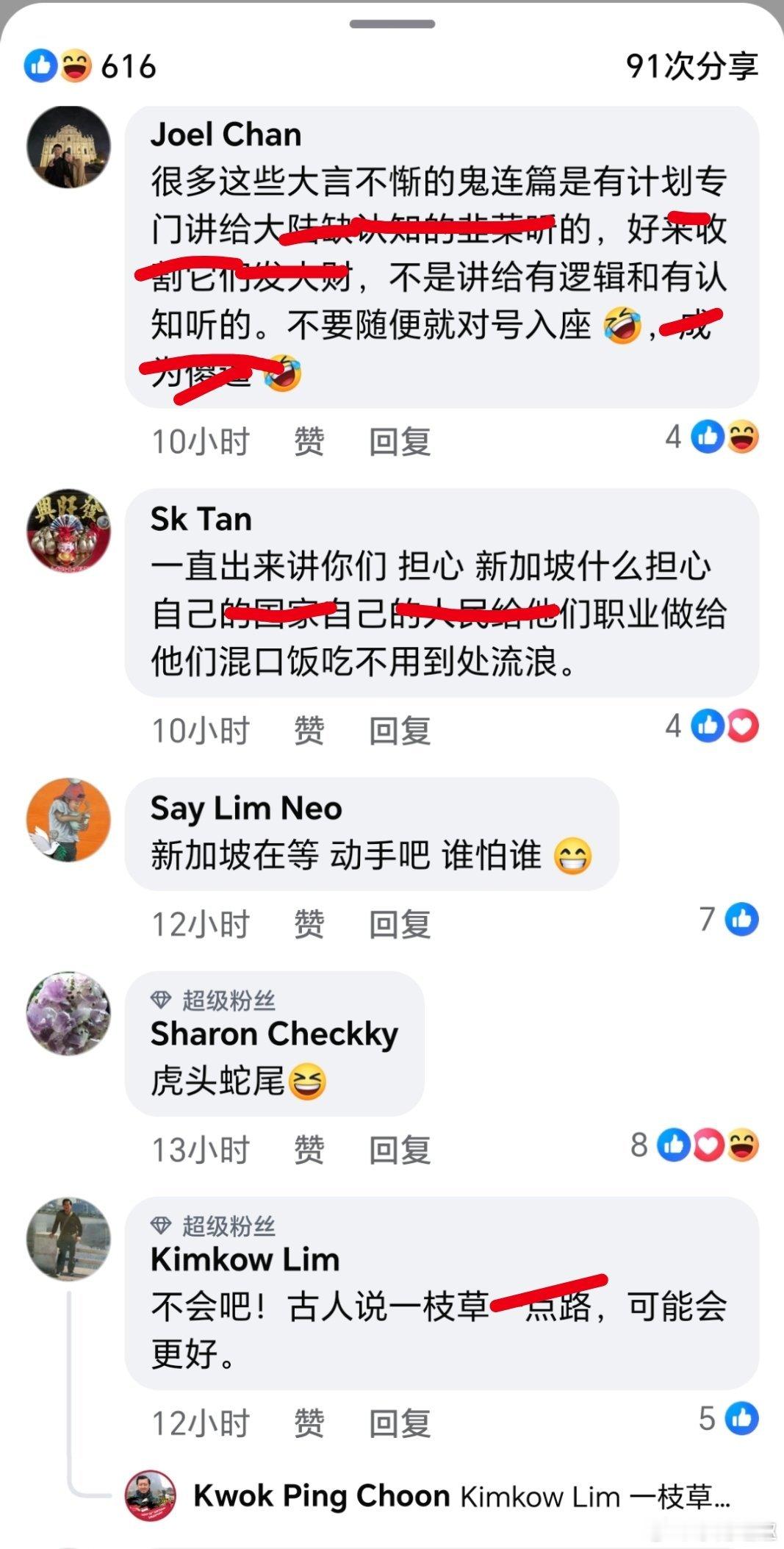Reply to Kimkow Lim with 回复
Viewport: 784px width, 1549px height.
tap(400, 1423)
